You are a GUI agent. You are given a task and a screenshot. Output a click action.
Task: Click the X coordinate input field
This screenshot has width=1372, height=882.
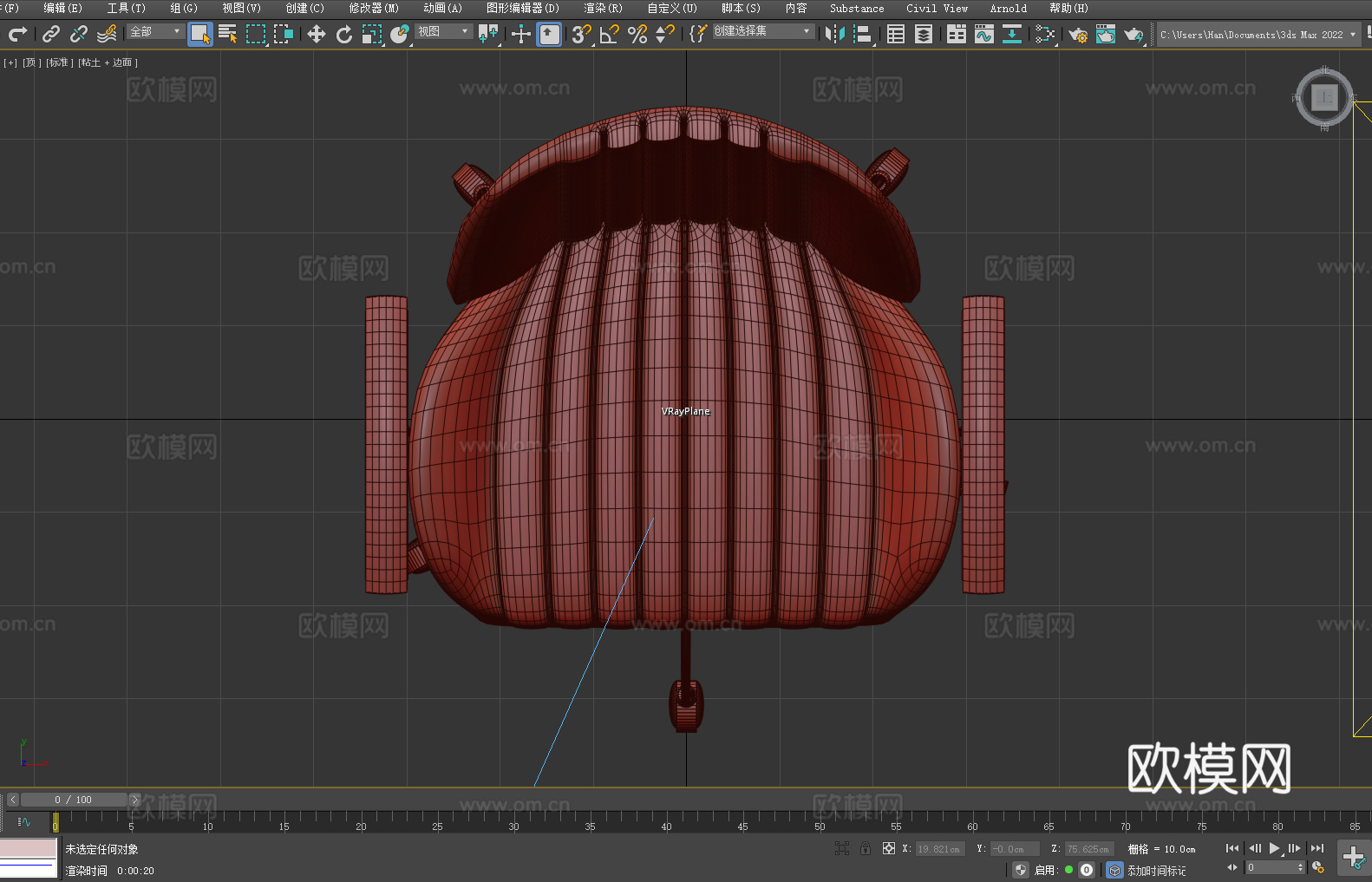click(x=940, y=849)
